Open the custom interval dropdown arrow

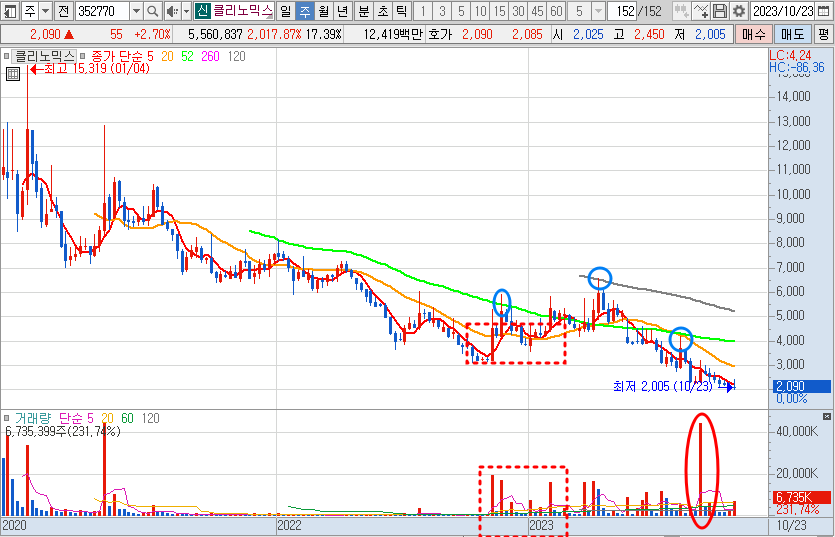[599, 11]
